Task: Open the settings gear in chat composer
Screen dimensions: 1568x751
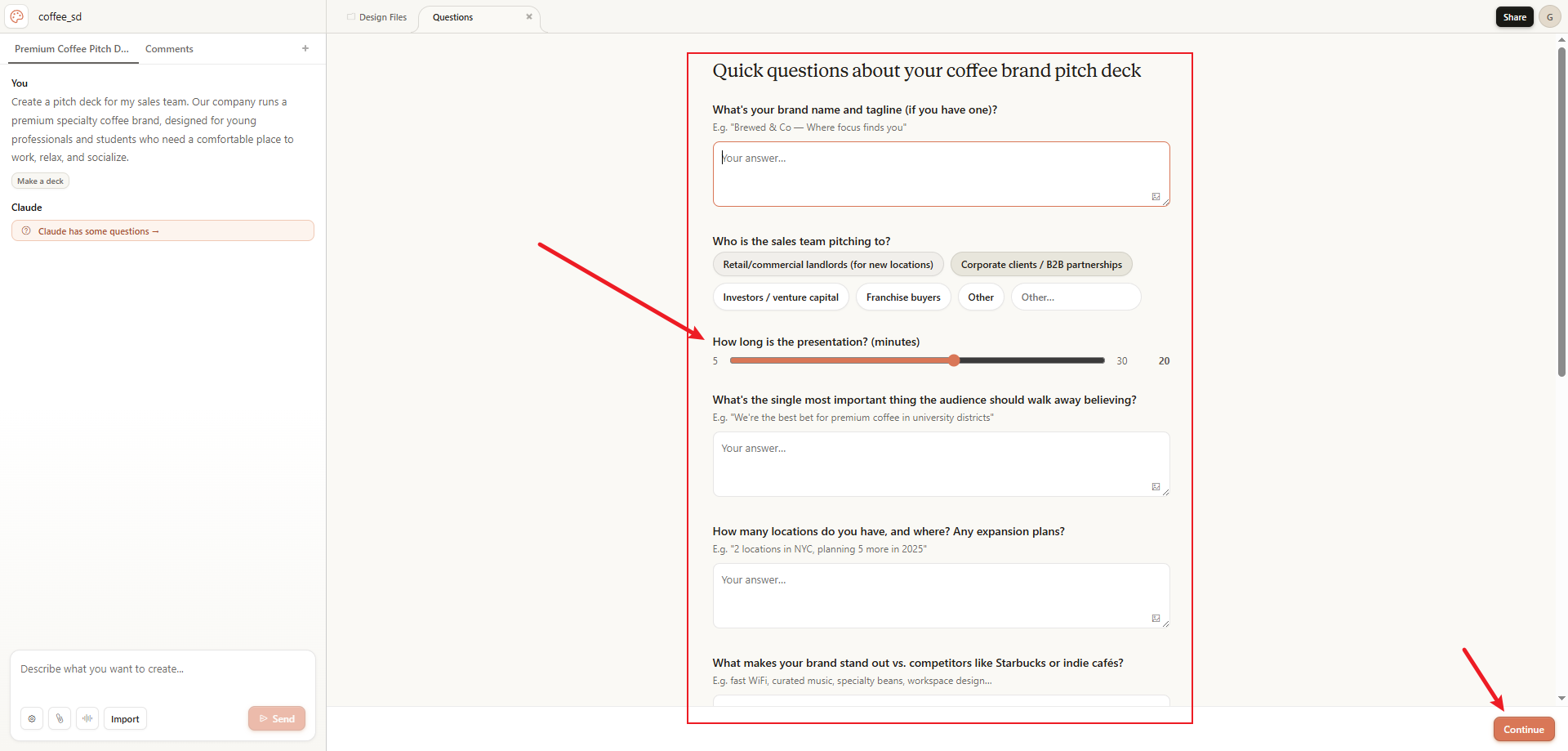Action: tap(32, 719)
